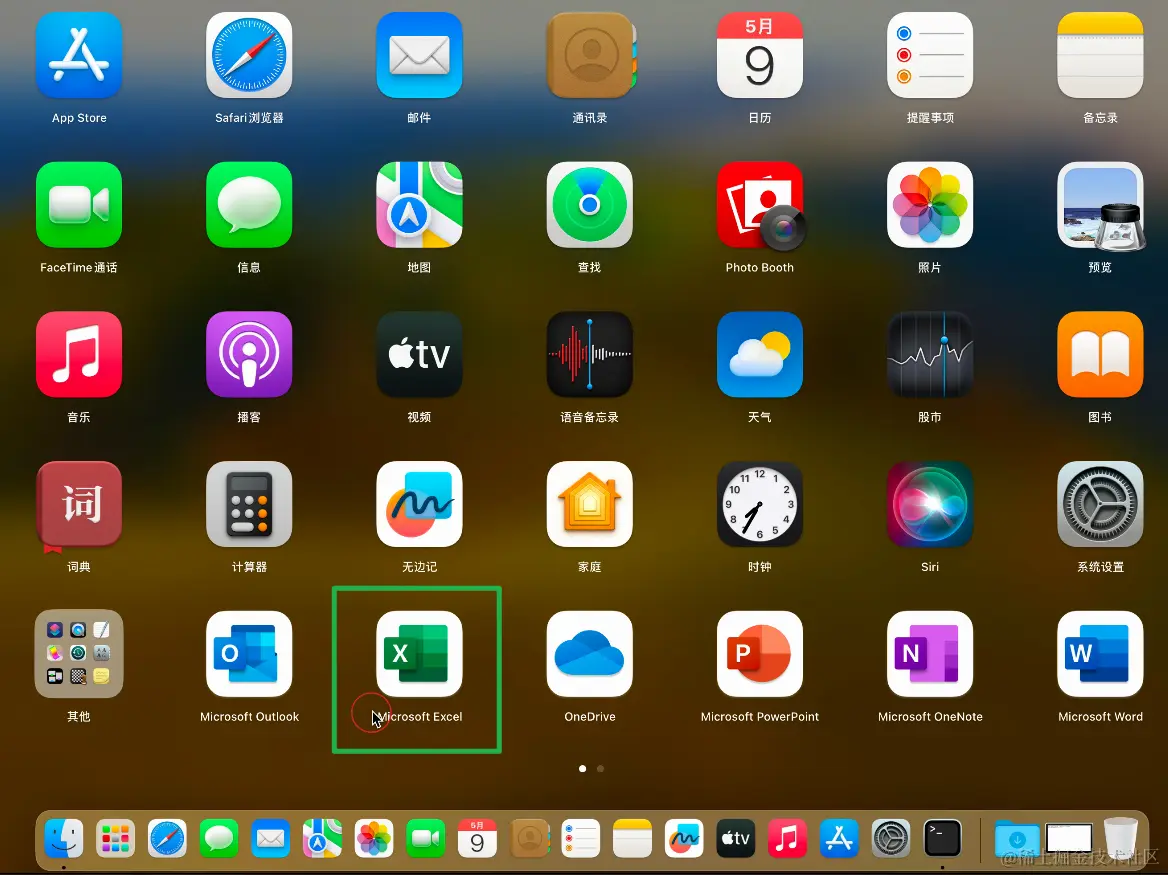Screen dimensions: 1168x875
Task: Restore the minimized window in the Dock
Action: [1069, 838]
